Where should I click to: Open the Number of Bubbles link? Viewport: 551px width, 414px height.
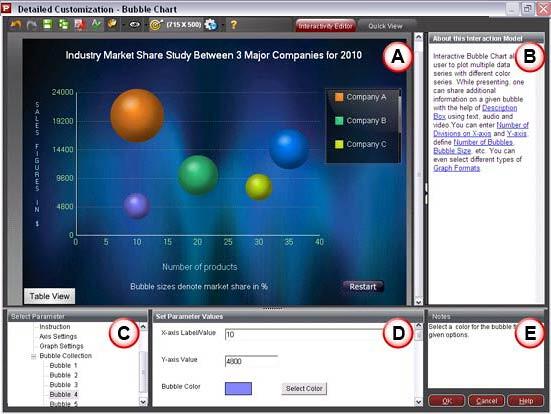(x=483, y=142)
